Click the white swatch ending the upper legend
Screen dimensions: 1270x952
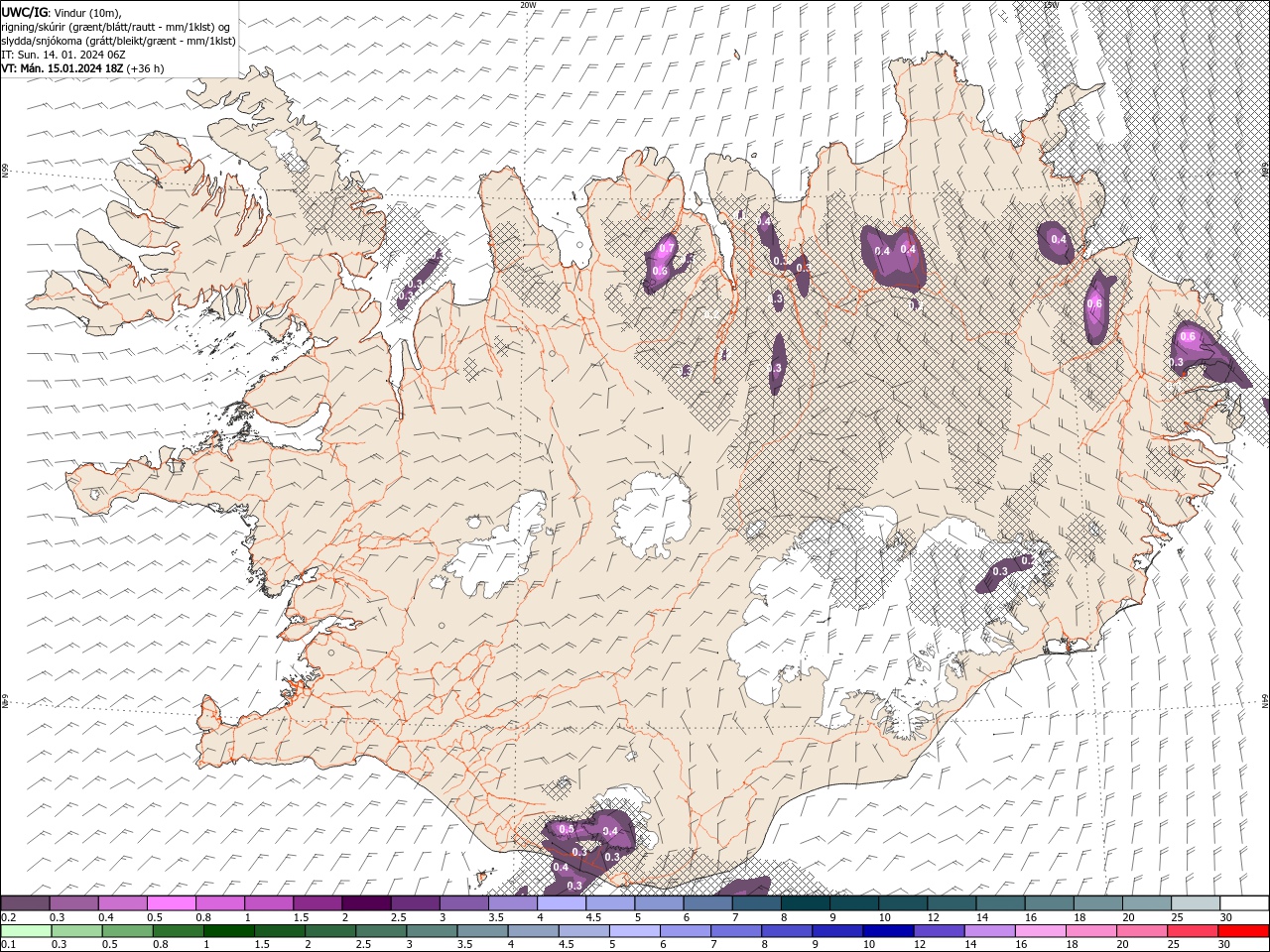[1244, 903]
